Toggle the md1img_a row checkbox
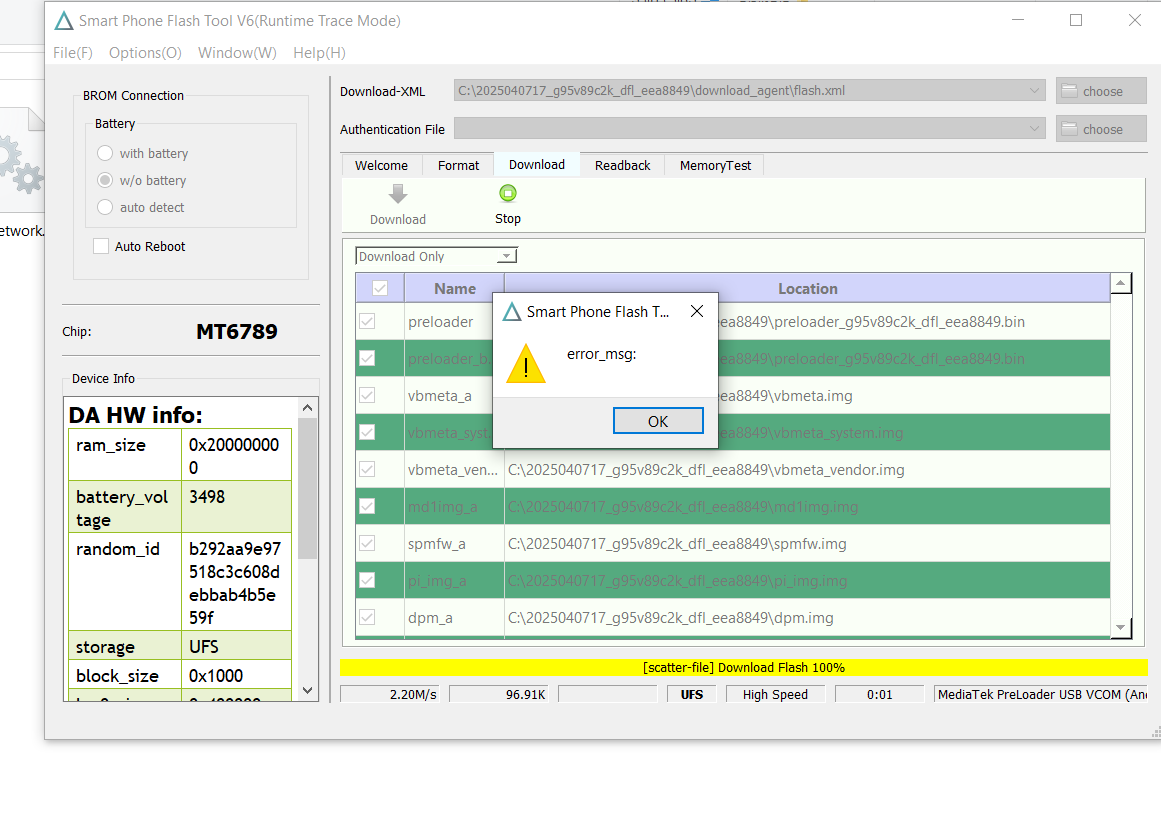 367,507
